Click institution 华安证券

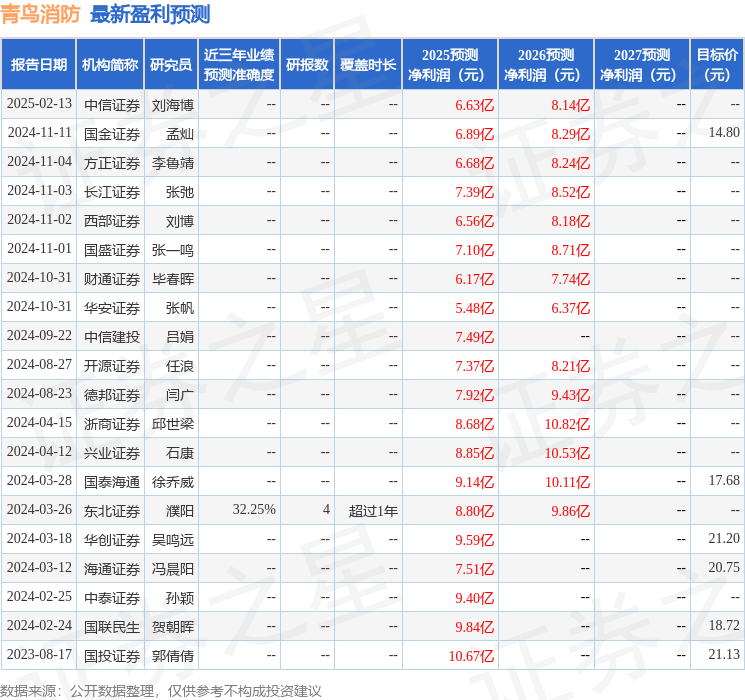pyautogui.click(x=112, y=308)
